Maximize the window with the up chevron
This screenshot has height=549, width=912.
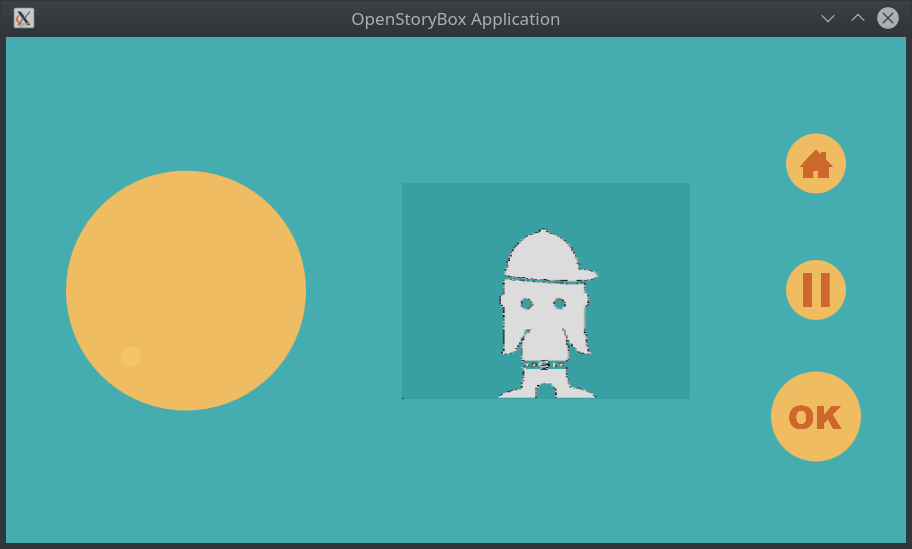[x=857, y=18]
